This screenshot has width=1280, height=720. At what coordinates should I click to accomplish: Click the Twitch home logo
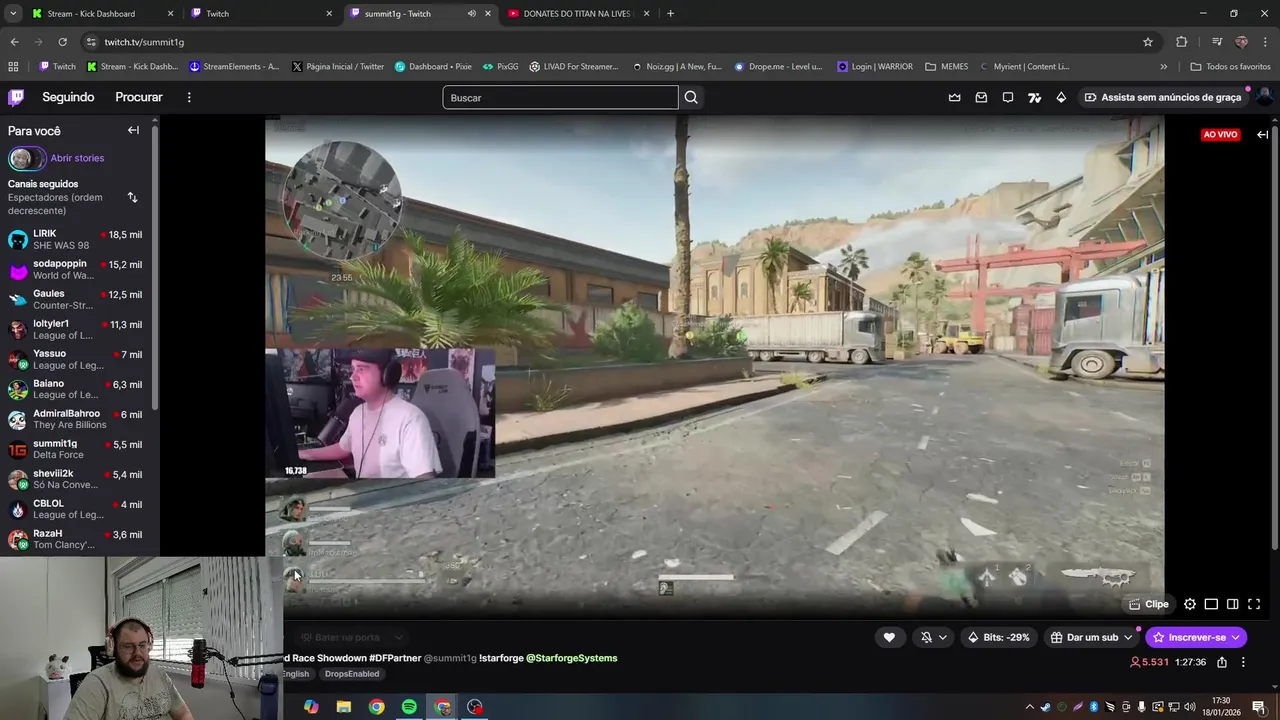click(16, 97)
